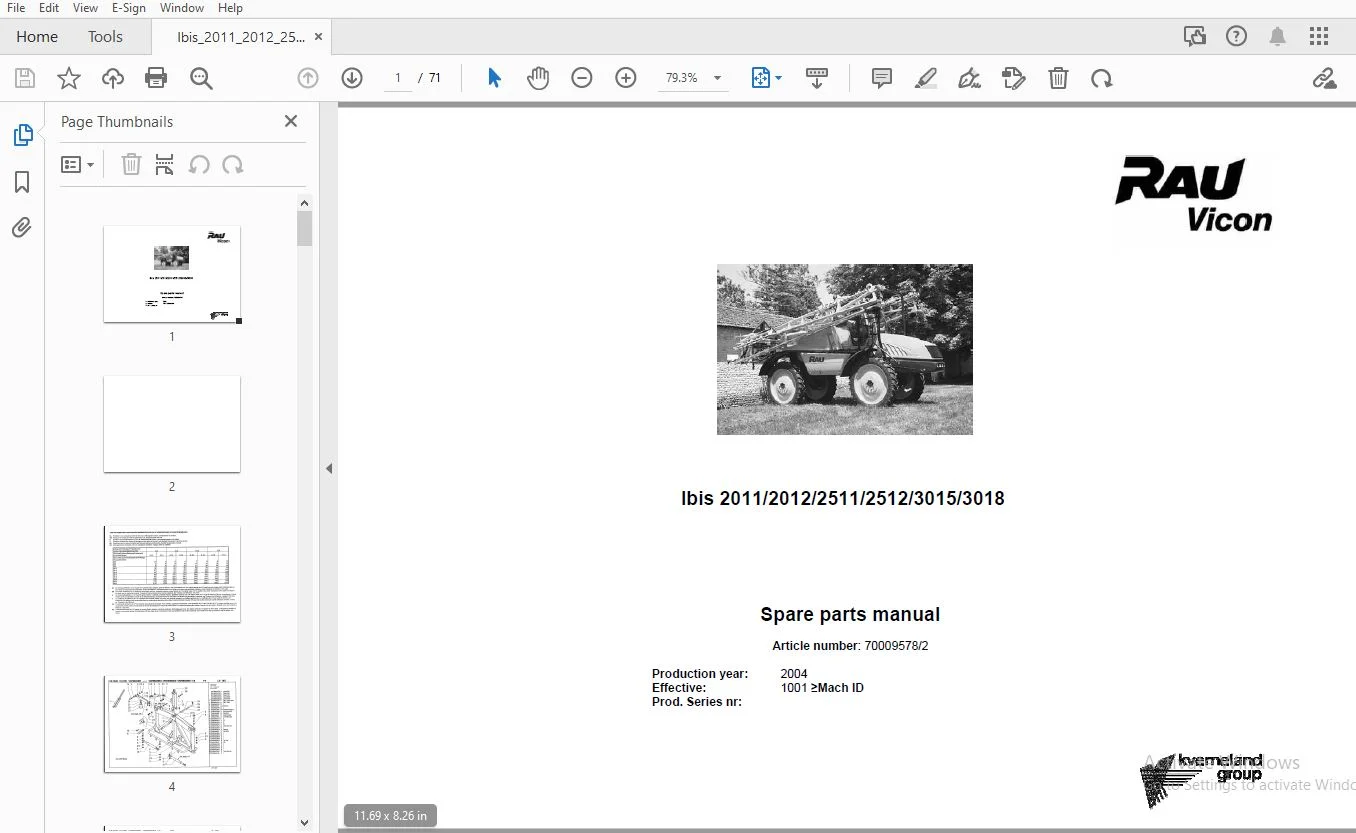Open the File menu
This screenshot has height=833, width=1356.
[16, 8]
